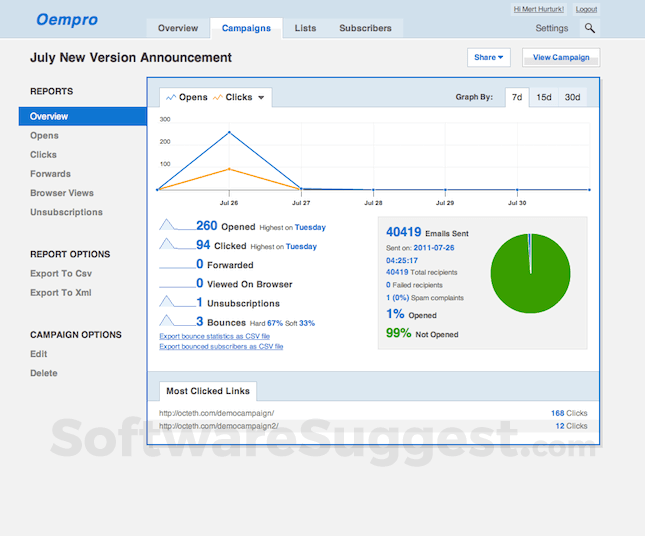
Task: Open the Lists tab
Action: pyautogui.click(x=305, y=28)
